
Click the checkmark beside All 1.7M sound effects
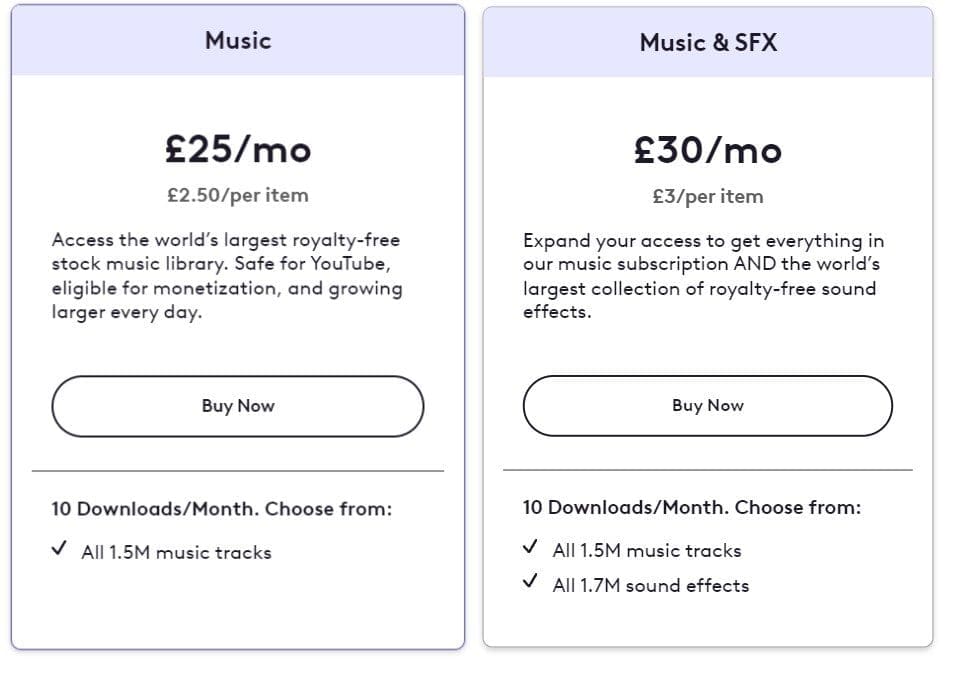pyautogui.click(x=530, y=582)
